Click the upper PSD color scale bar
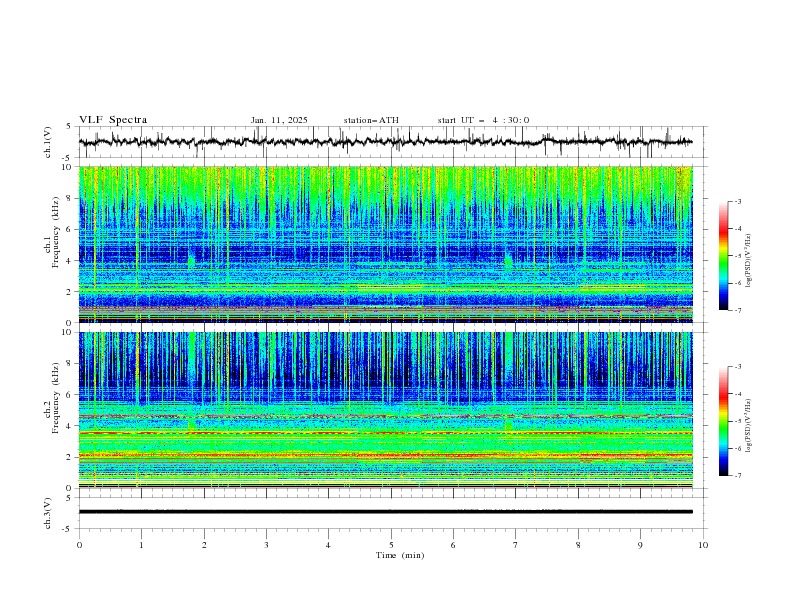 723,256
